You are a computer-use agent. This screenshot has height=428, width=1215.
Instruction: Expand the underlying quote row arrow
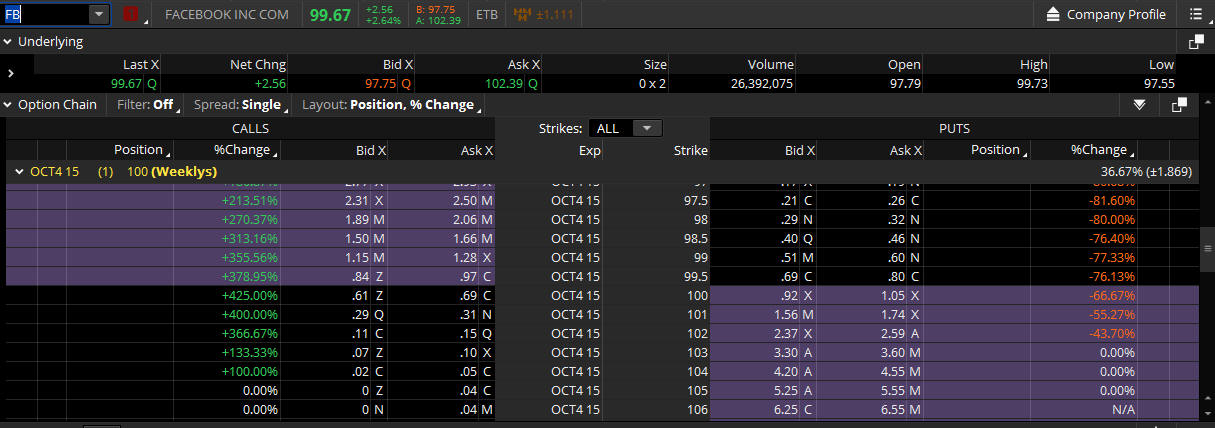[x=11, y=74]
